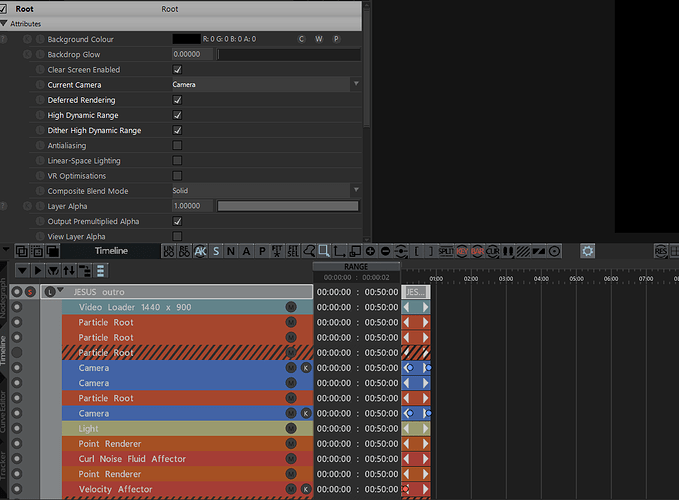679x500 pixels.
Task: Toggle the AK auto-key button
Action: tap(200, 251)
